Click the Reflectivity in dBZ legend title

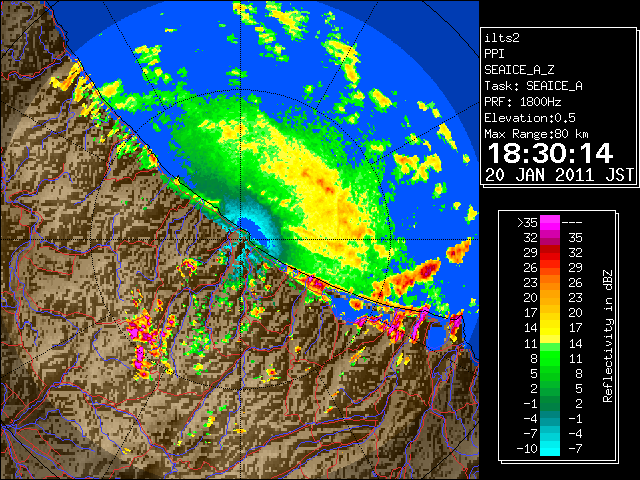[x=607, y=336]
